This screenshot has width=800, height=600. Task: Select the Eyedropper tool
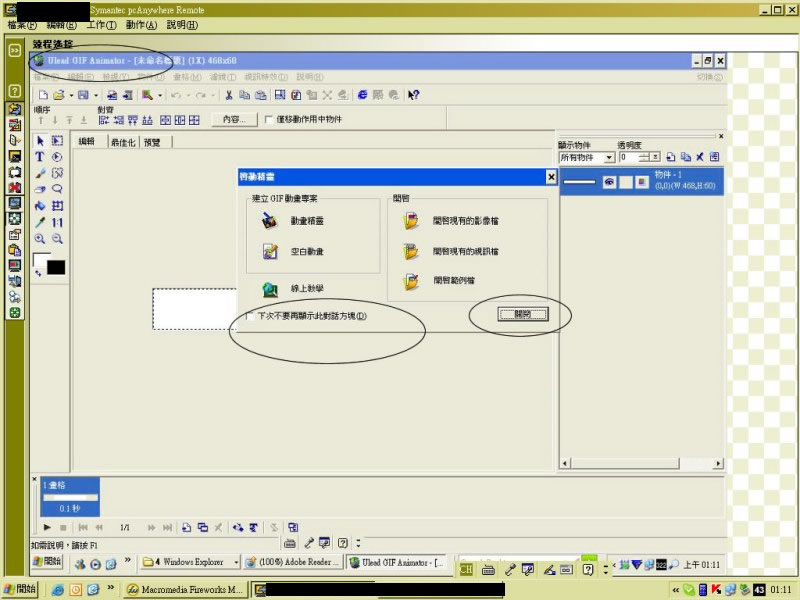(40, 222)
